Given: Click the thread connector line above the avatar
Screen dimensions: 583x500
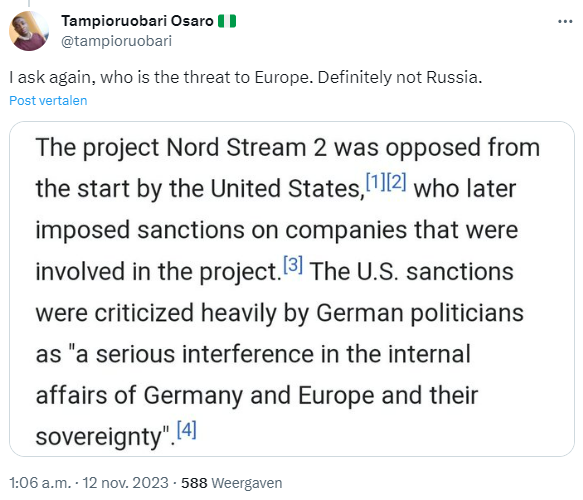Looking at the screenshot, I should coord(29,3).
